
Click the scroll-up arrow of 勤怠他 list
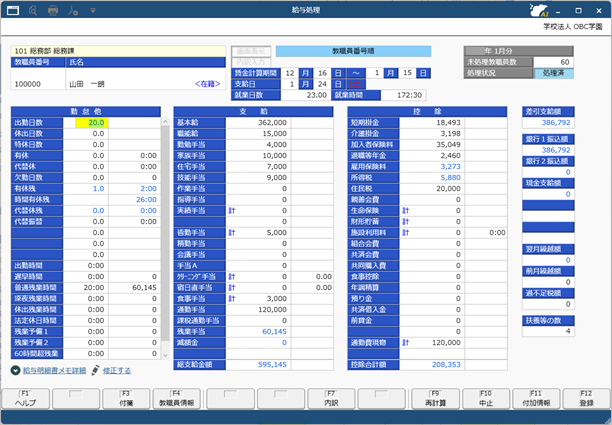tap(165, 122)
